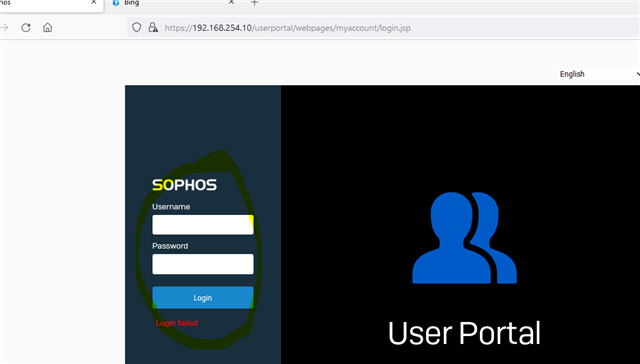Viewport: 640px width, 364px height.
Task: Click the 'User Portal' heading text
Action: pyautogui.click(x=464, y=333)
